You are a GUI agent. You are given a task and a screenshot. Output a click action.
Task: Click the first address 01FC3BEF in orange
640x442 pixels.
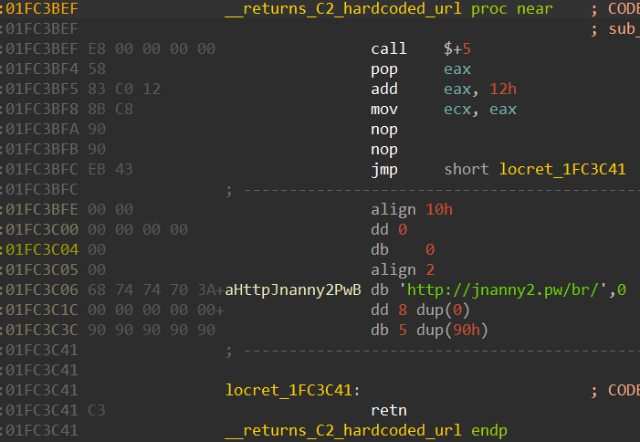pos(42,9)
